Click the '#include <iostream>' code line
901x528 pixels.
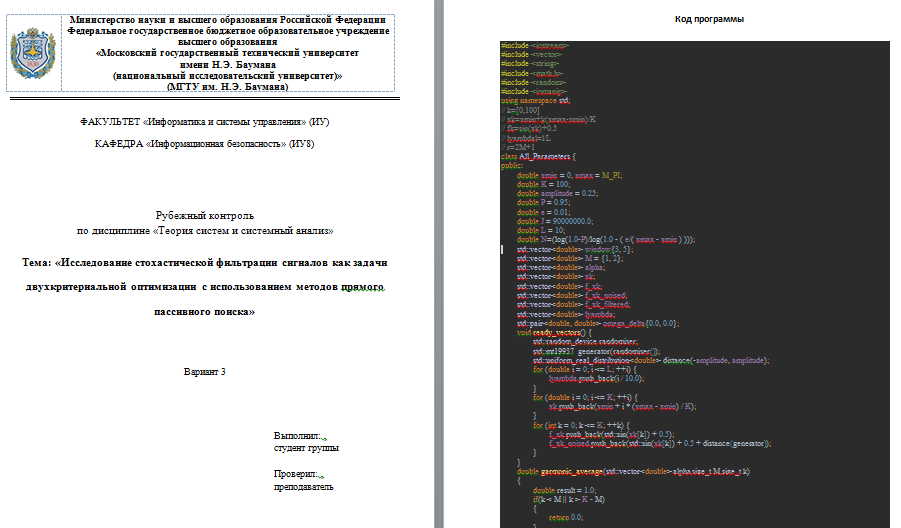[535, 45]
